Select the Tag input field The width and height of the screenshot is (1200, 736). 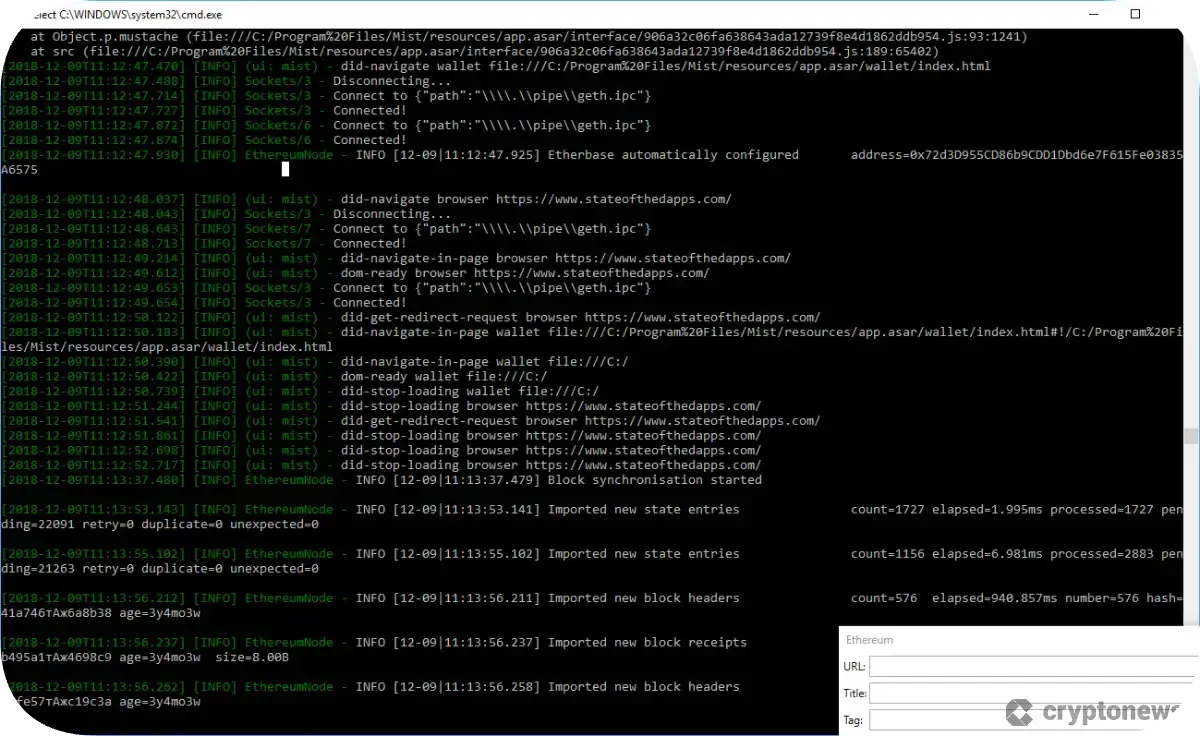[x=1032, y=720]
